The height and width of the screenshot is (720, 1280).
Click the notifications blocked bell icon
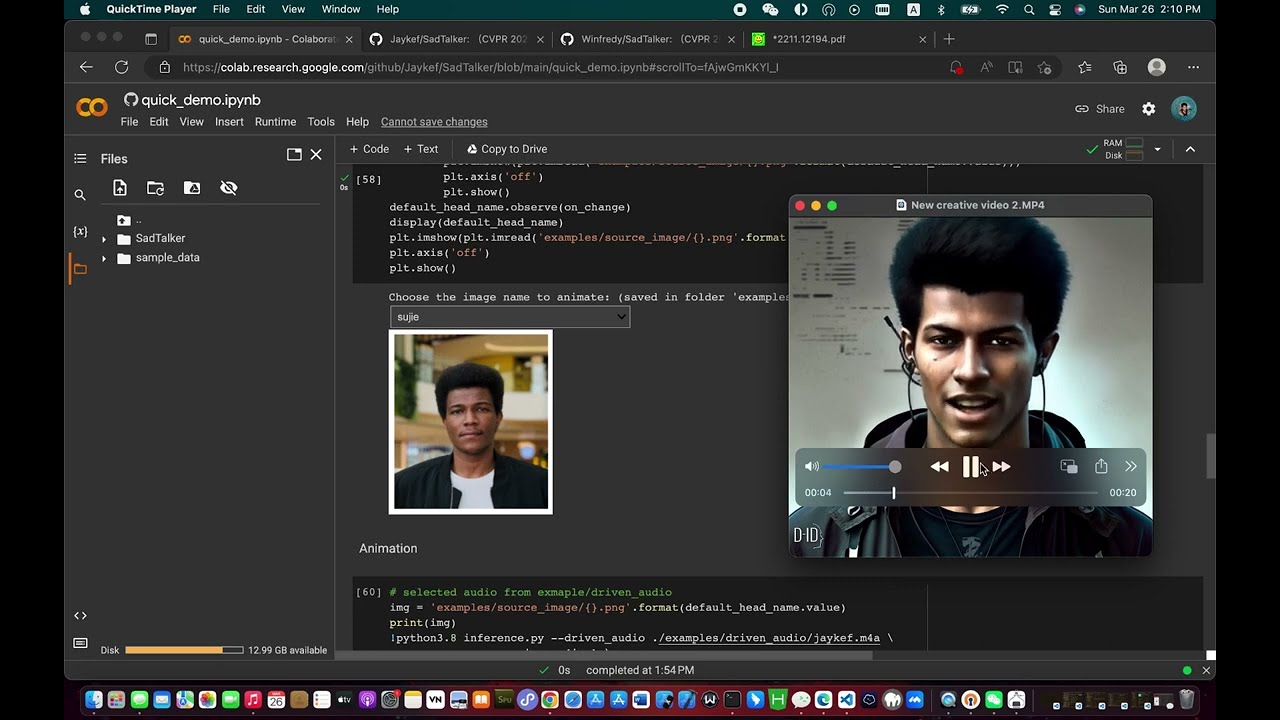coord(957,67)
